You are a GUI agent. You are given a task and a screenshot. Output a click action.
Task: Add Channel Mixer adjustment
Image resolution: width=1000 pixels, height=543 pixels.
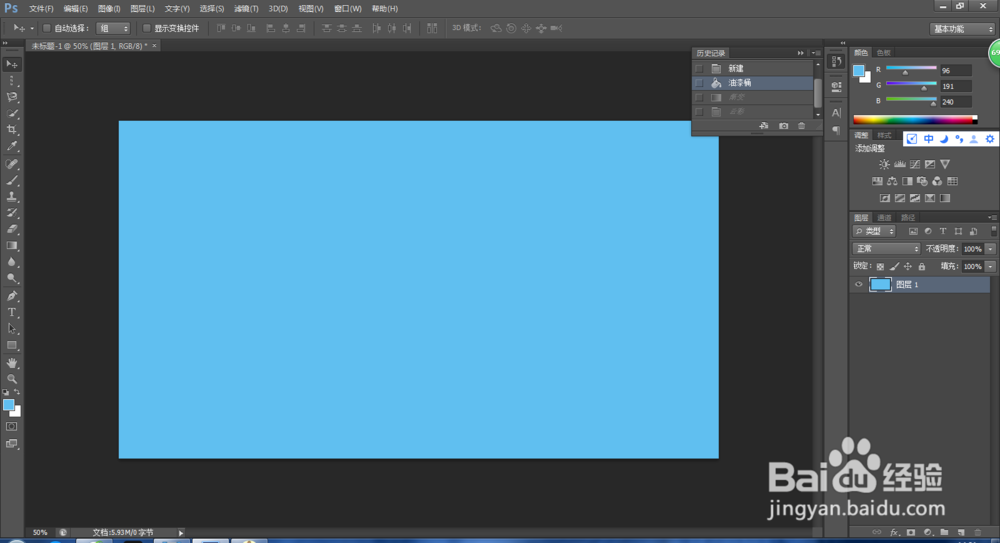click(937, 181)
